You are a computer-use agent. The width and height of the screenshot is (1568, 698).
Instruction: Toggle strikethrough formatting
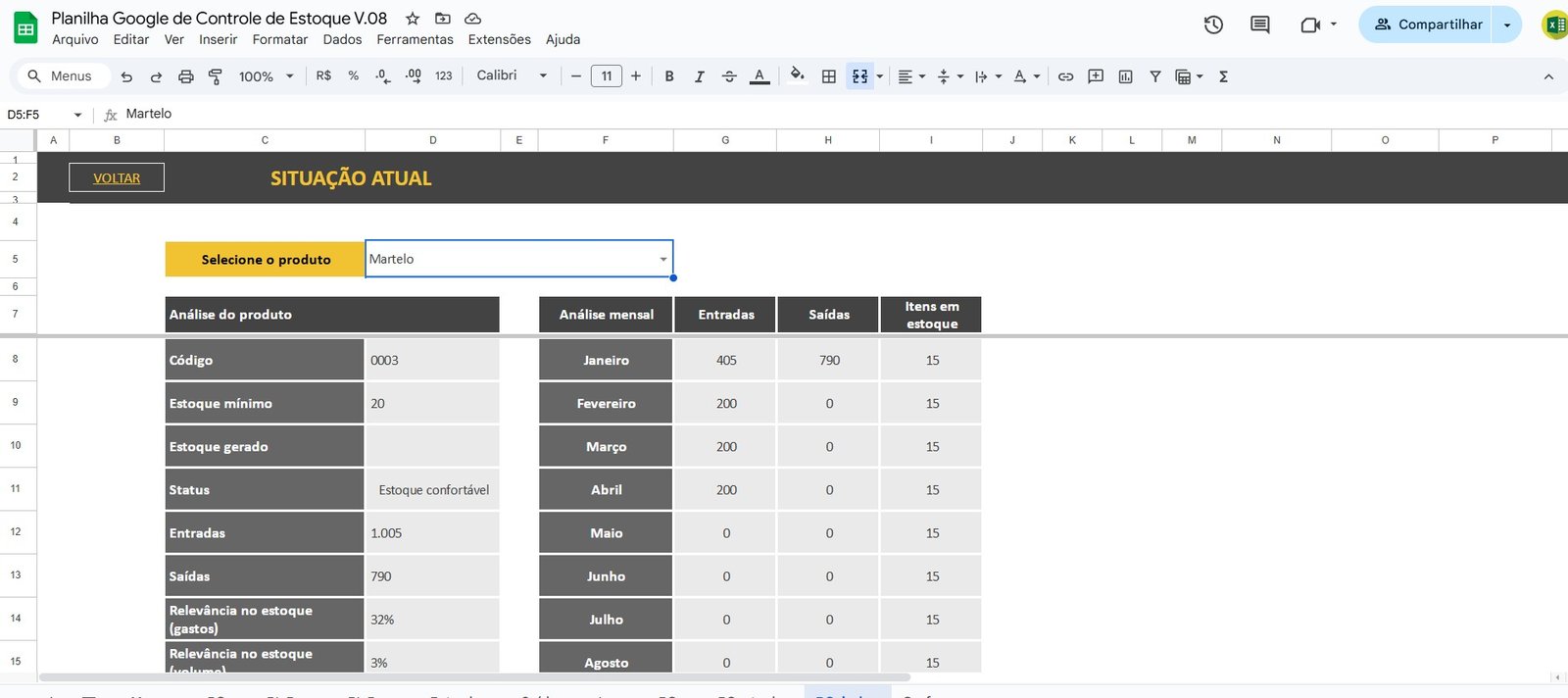coord(729,76)
